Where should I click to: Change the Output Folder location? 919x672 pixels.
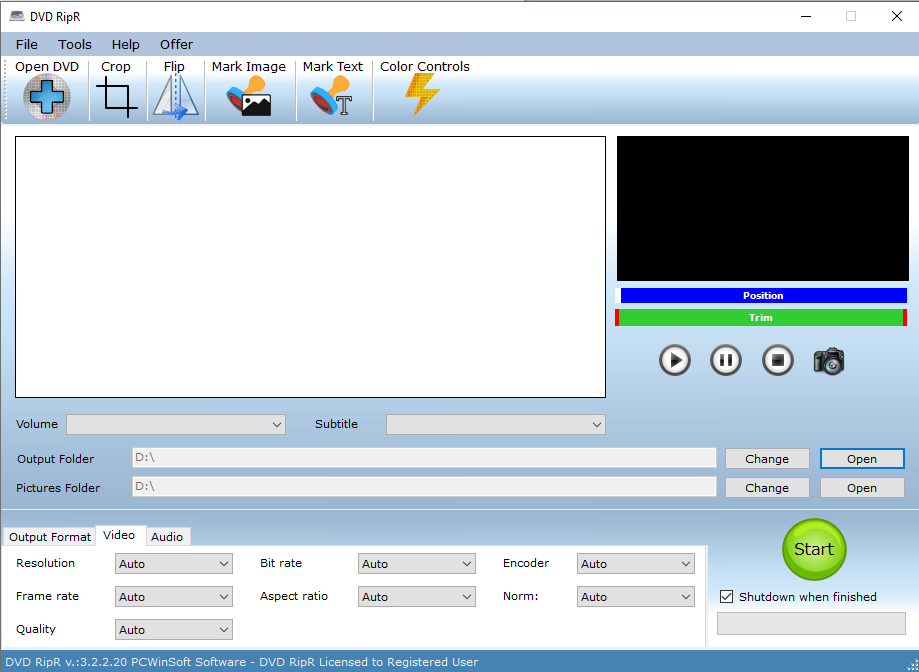tap(767, 459)
